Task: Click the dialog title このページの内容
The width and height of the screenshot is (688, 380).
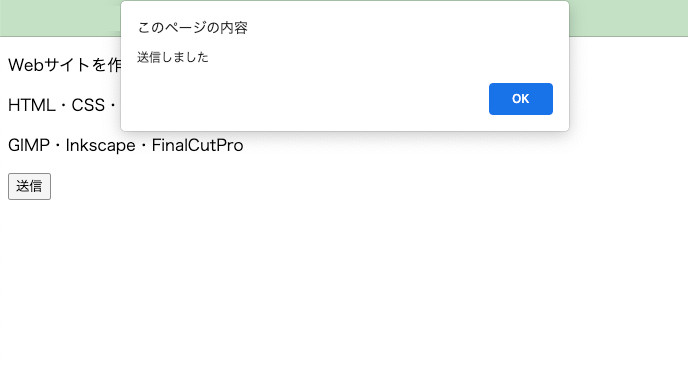Action: [x=193, y=28]
